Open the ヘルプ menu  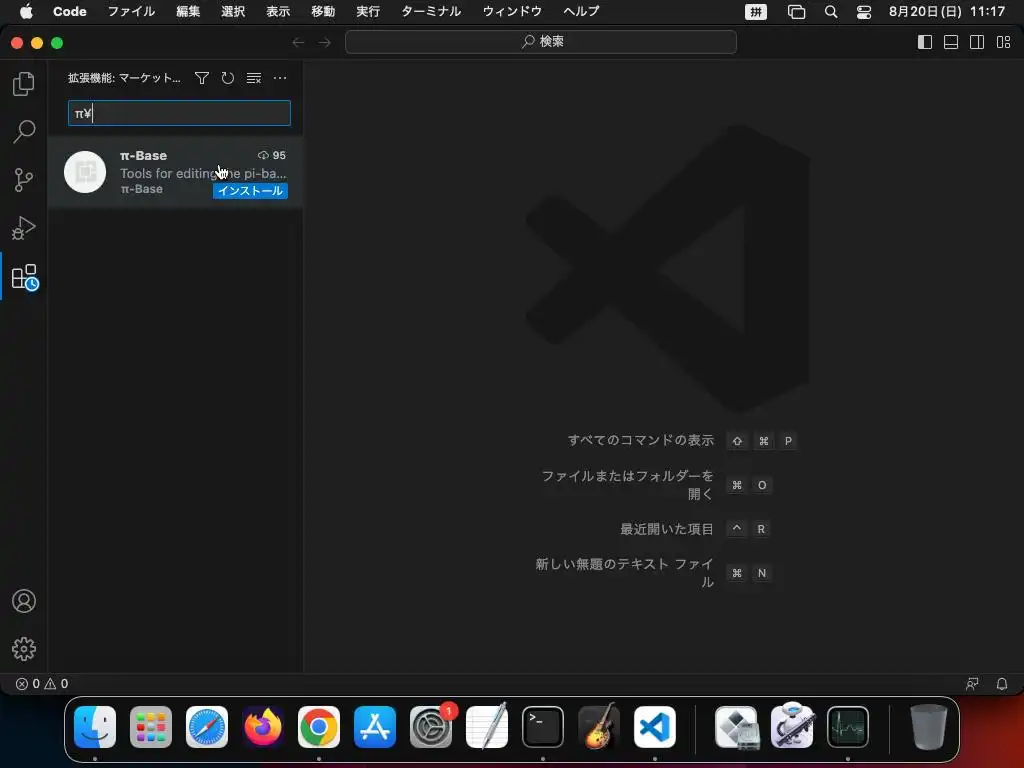[x=581, y=11]
